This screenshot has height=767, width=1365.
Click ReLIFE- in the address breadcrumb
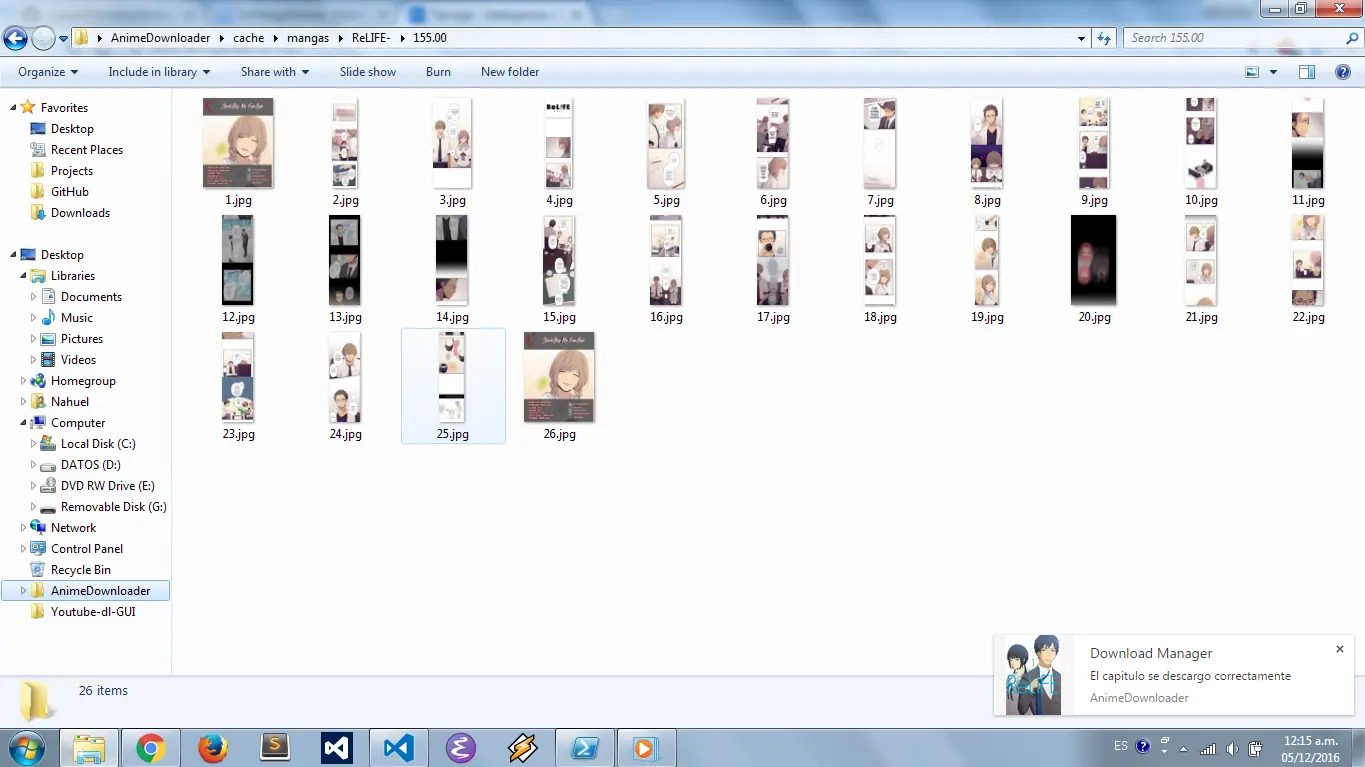click(x=371, y=38)
